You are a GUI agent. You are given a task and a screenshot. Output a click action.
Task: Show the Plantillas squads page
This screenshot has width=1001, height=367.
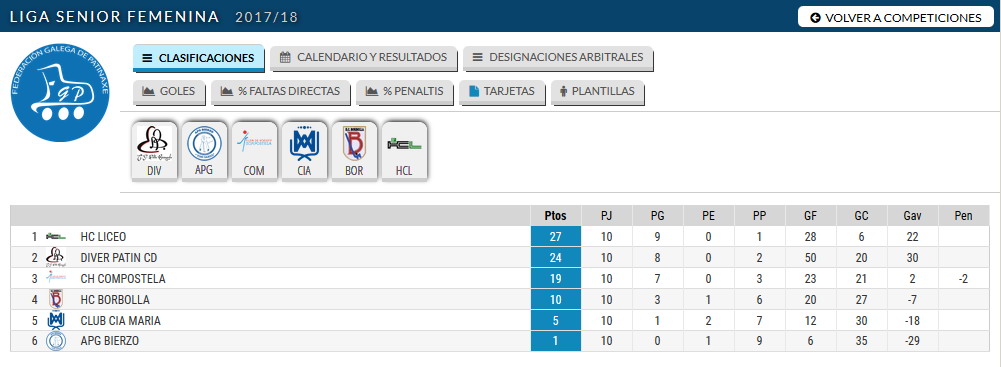[597, 91]
